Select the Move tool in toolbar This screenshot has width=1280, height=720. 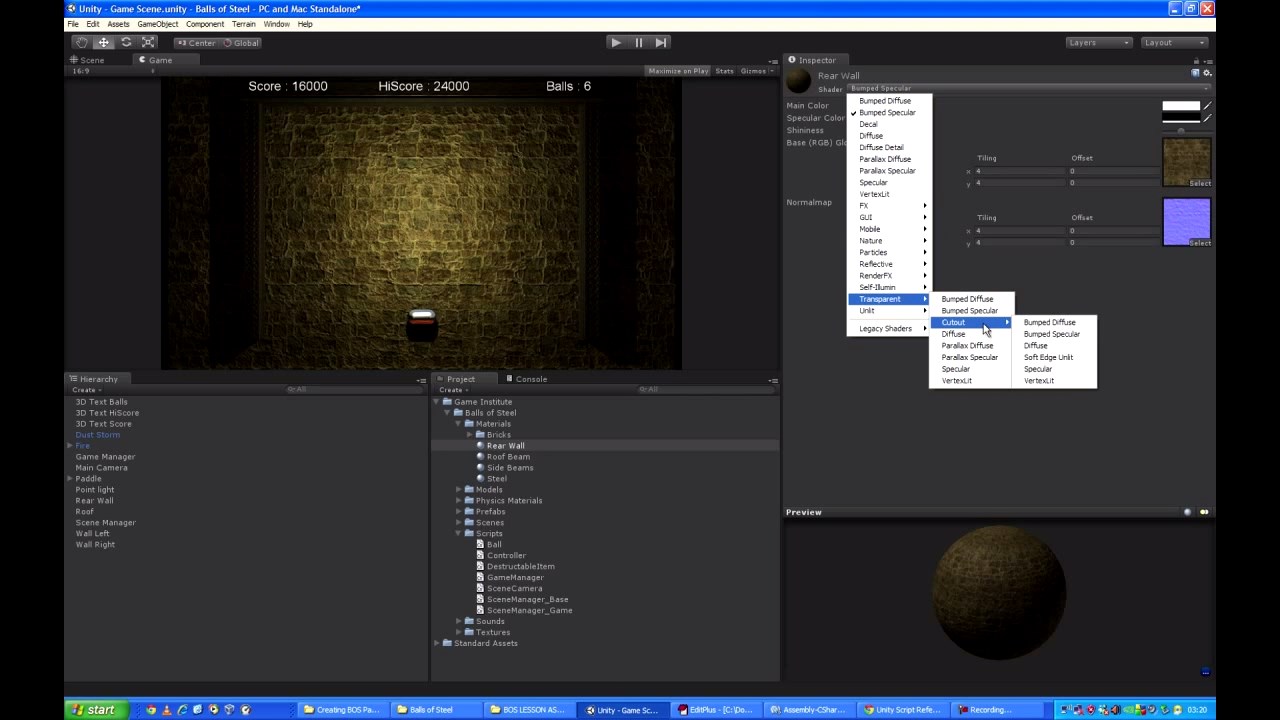[x=104, y=43]
